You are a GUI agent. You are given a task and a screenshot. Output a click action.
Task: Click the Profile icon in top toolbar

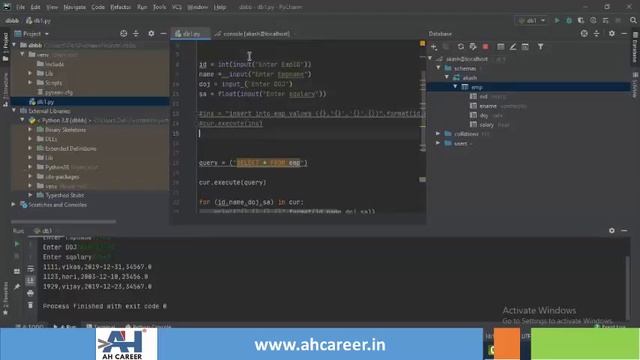(x=593, y=20)
